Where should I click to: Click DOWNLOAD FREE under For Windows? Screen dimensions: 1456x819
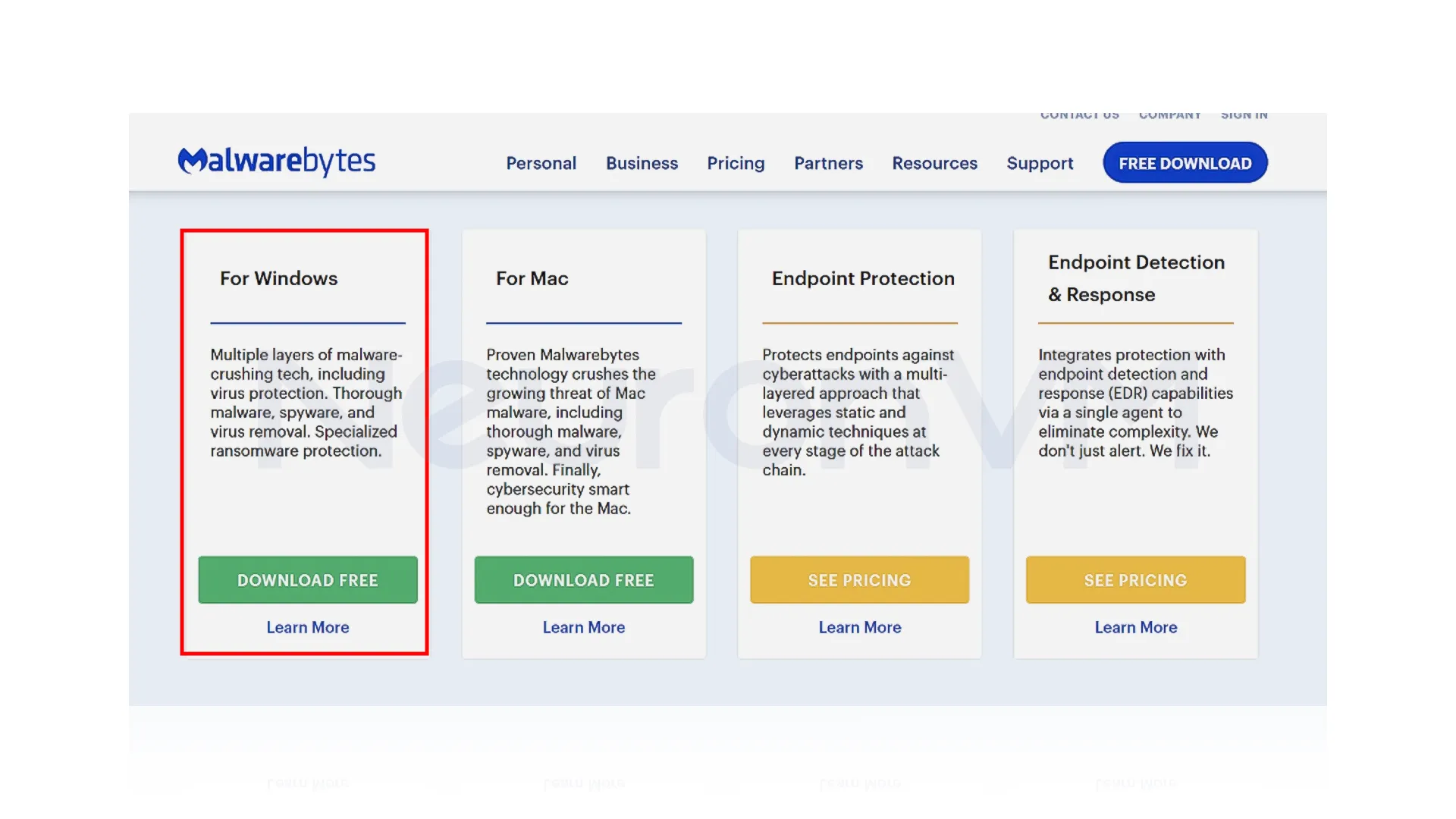[308, 580]
